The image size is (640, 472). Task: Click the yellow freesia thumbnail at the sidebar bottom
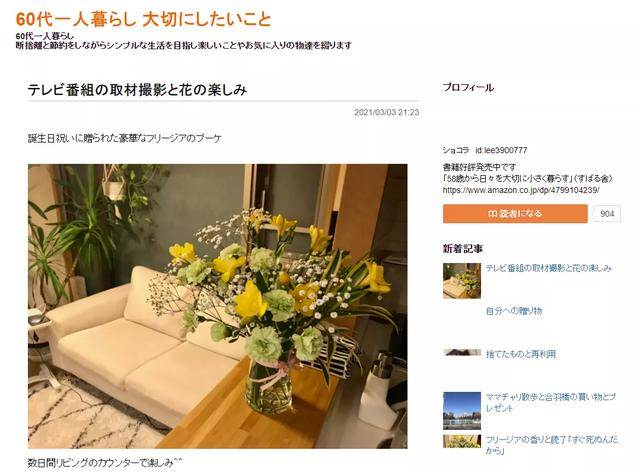[x=462, y=441]
